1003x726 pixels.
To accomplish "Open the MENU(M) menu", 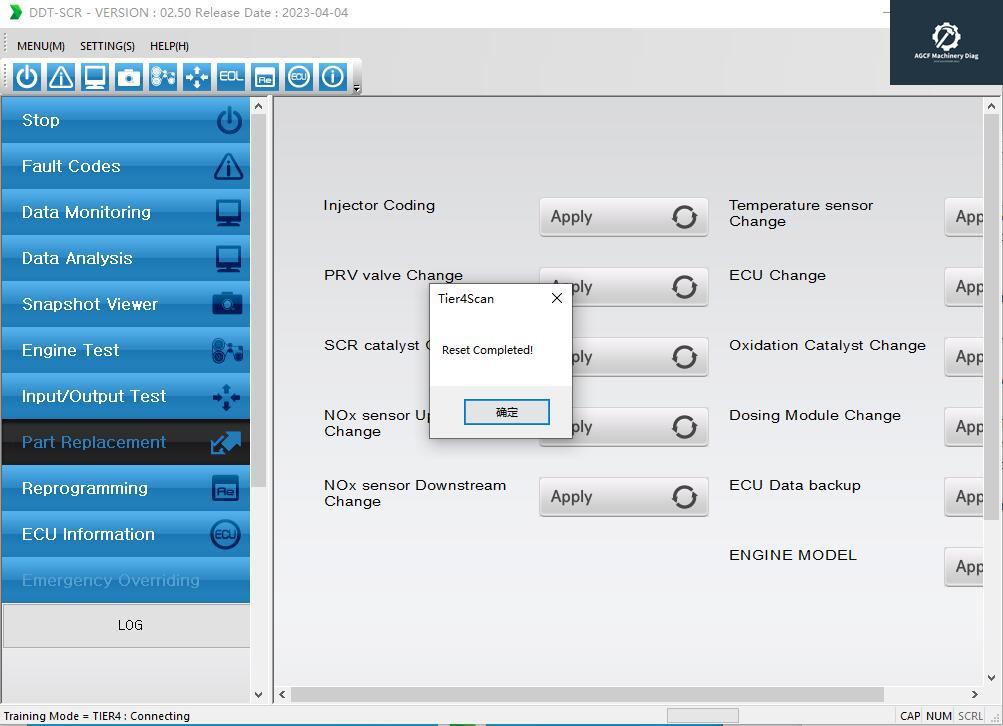I will point(41,46).
